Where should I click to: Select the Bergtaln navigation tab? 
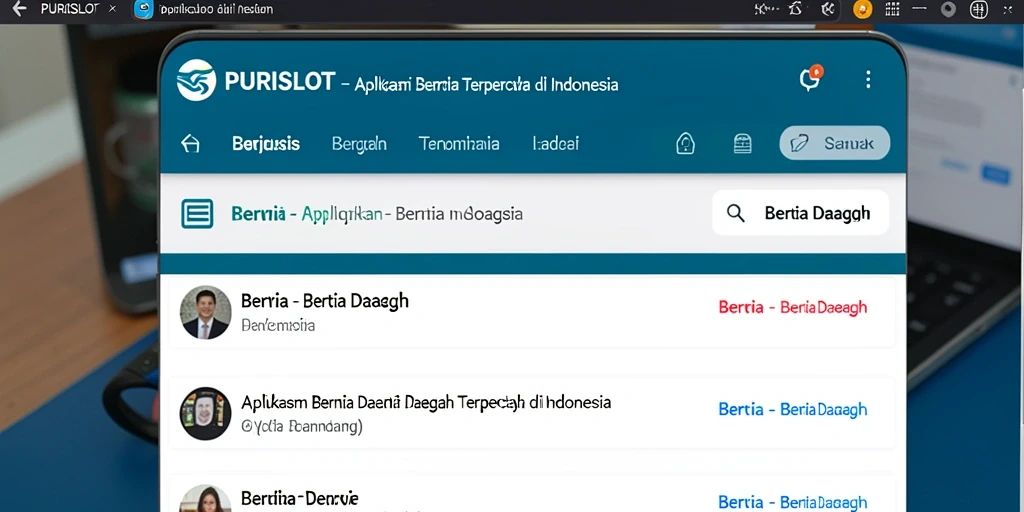[x=359, y=144]
